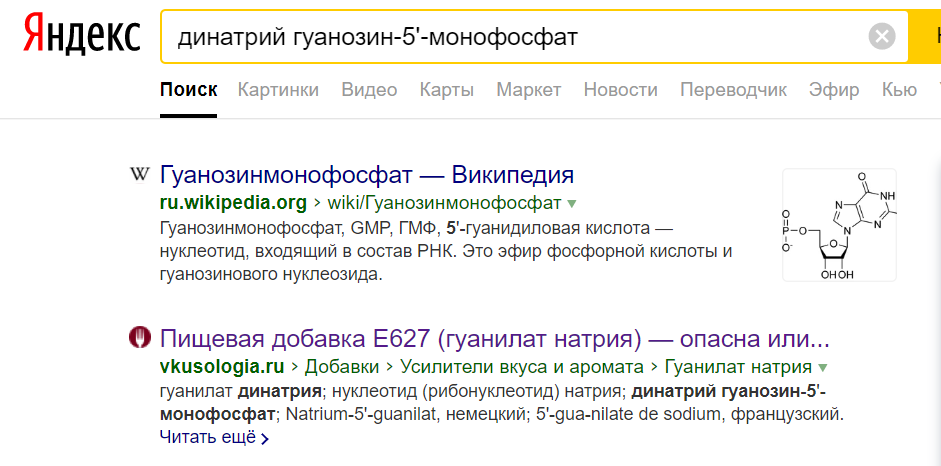
Task: Switch to the Картинки tab
Action: (x=278, y=90)
